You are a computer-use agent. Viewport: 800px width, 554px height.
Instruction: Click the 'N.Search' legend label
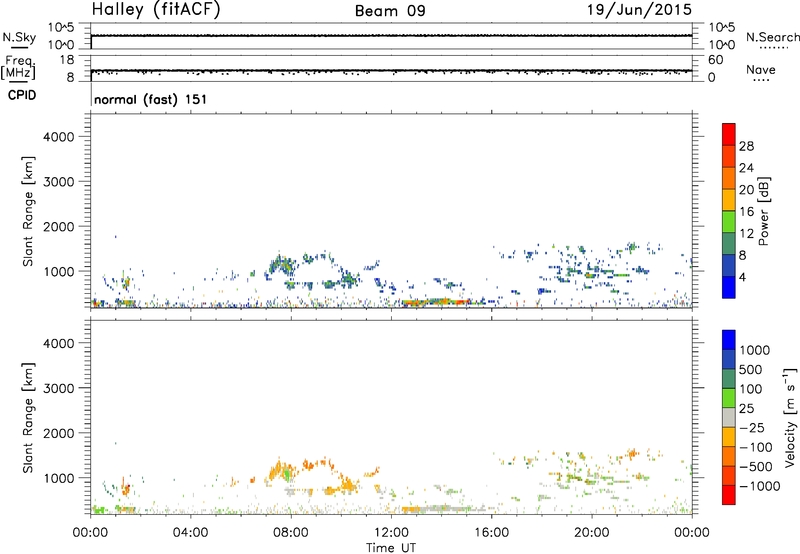pos(772,37)
